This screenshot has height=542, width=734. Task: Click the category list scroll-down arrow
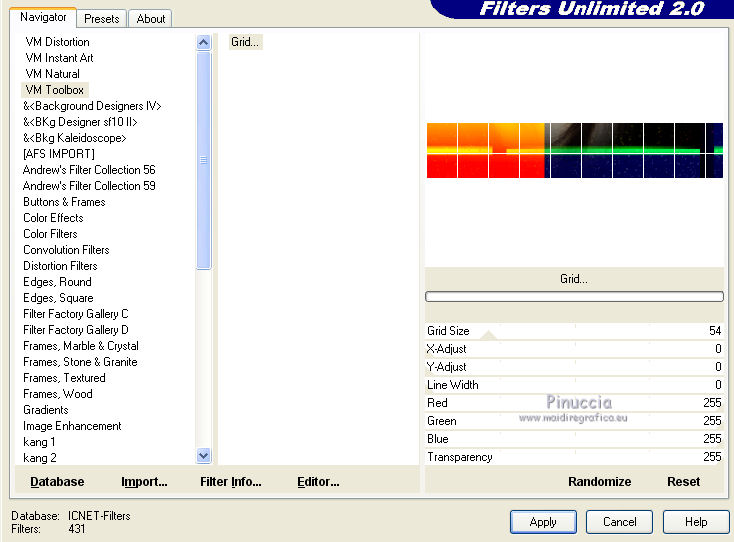(204, 455)
